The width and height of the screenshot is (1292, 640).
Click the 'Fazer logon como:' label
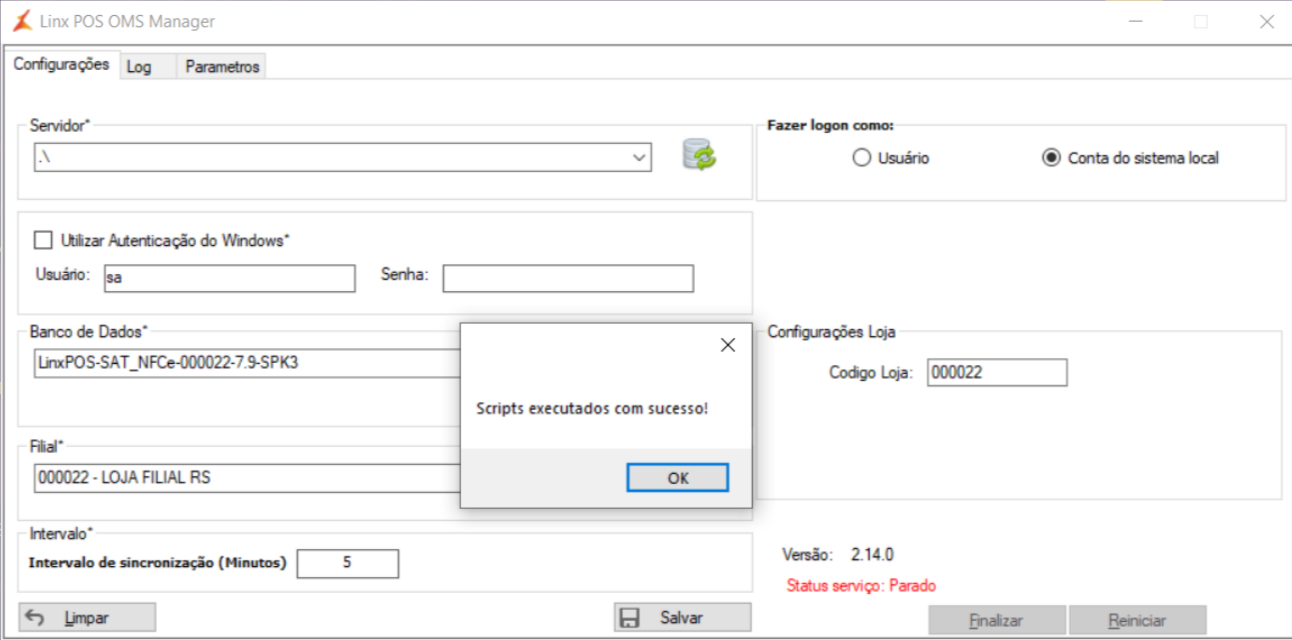[x=830, y=126]
